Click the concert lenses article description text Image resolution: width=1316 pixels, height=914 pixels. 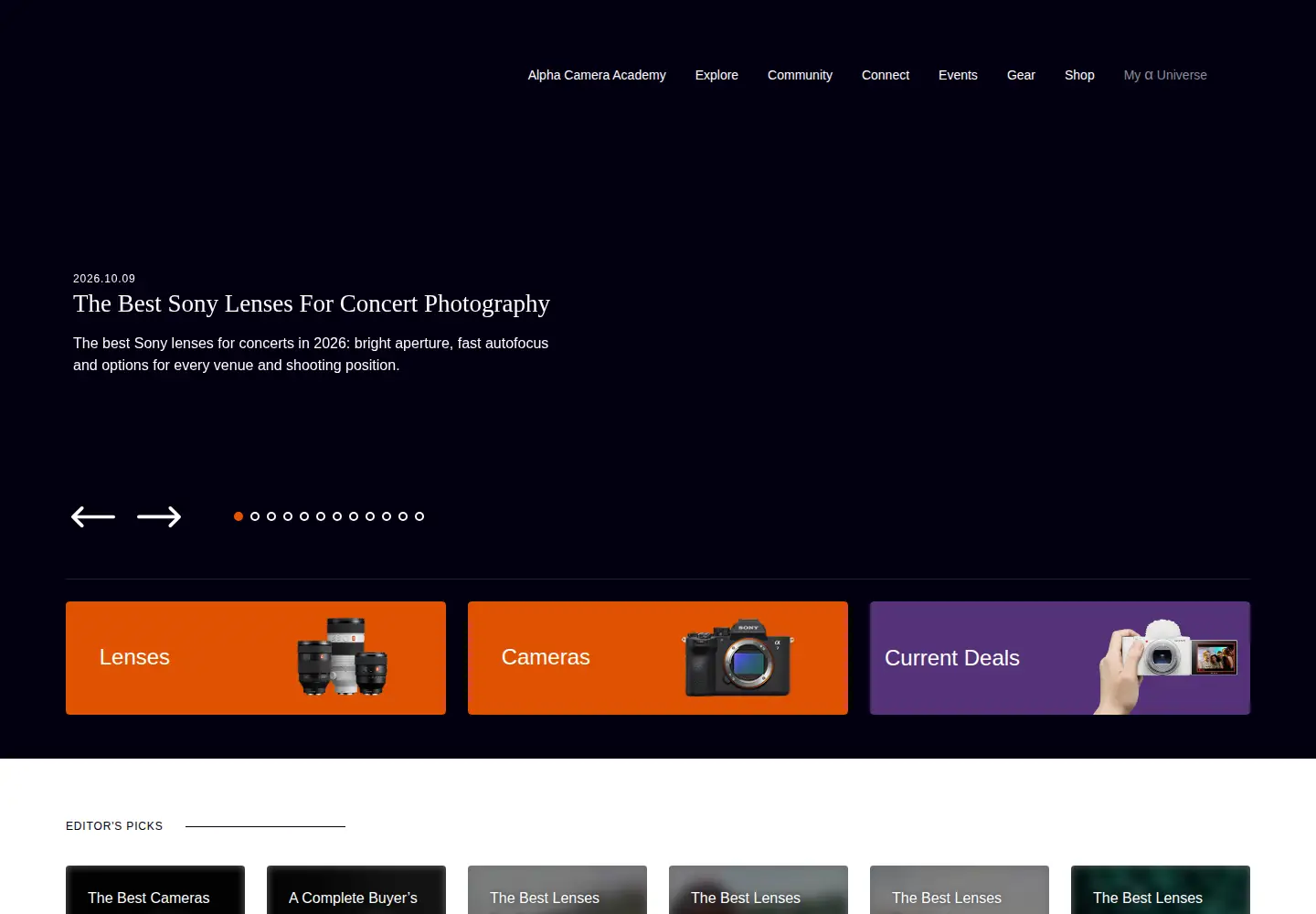[311, 354]
